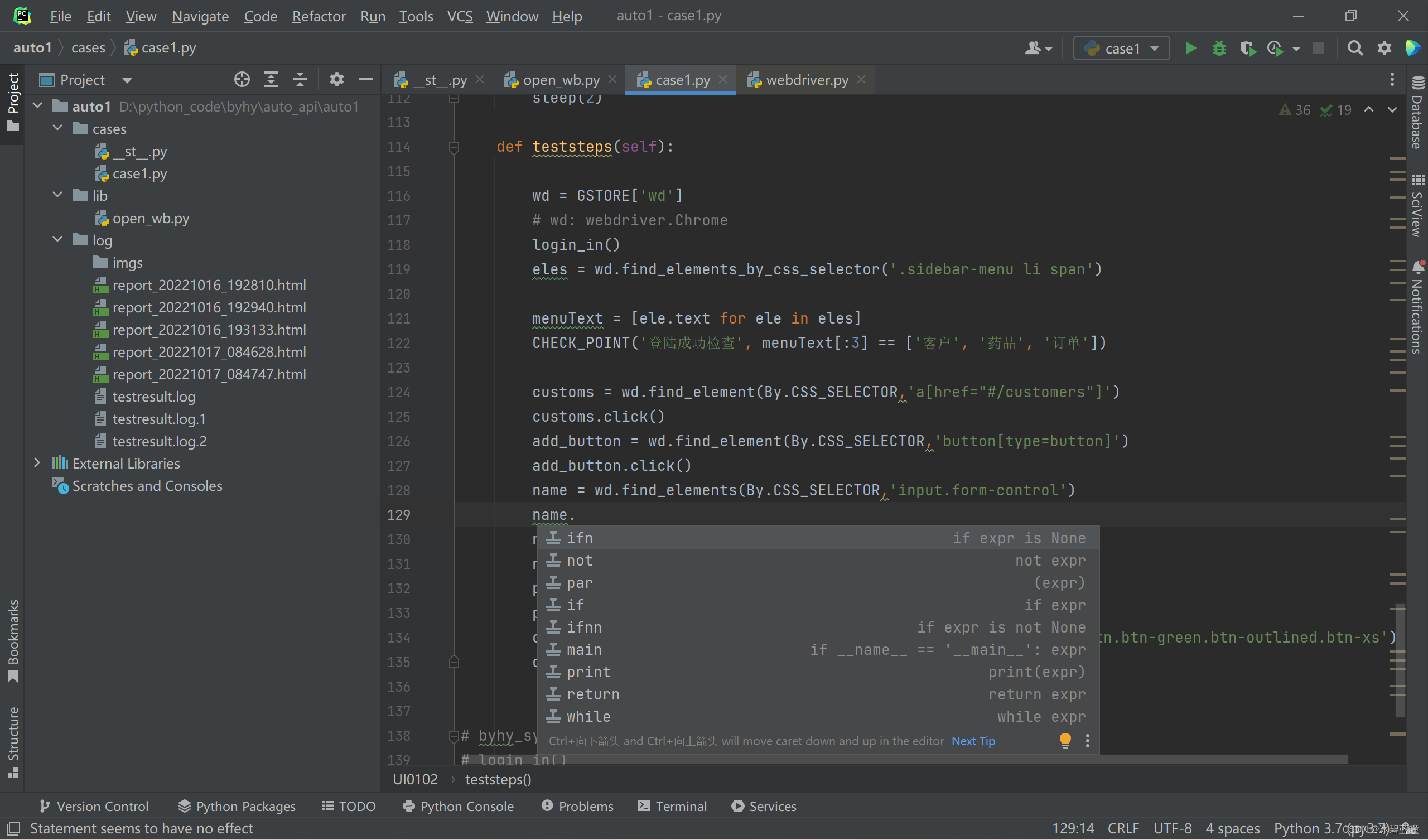This screenshot has height=840, width=1428.
Task: Open Search Everywhere magnifier icon
Action: [x=1355, y=48]
